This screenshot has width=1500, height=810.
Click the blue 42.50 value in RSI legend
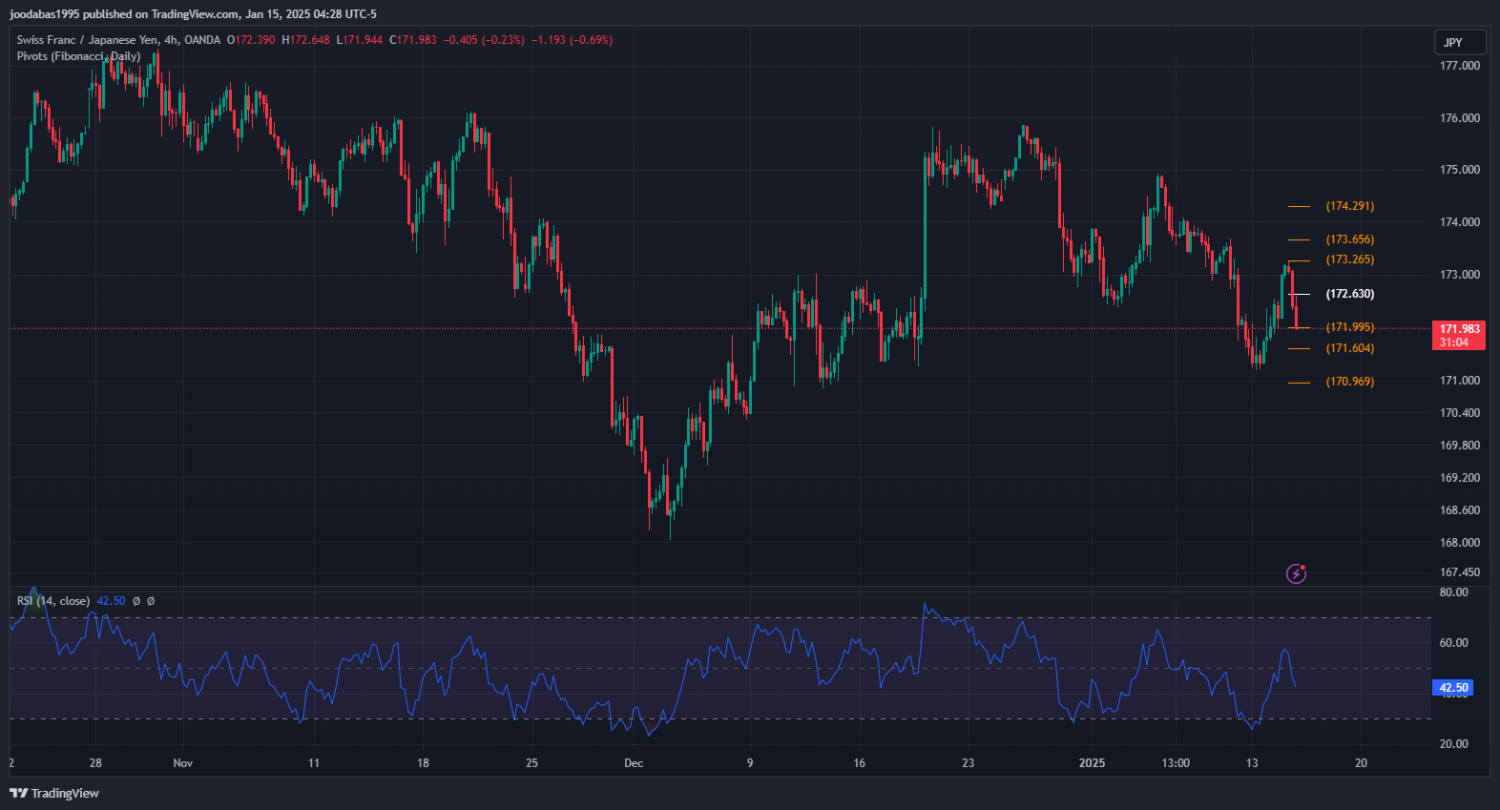point(111,601)
